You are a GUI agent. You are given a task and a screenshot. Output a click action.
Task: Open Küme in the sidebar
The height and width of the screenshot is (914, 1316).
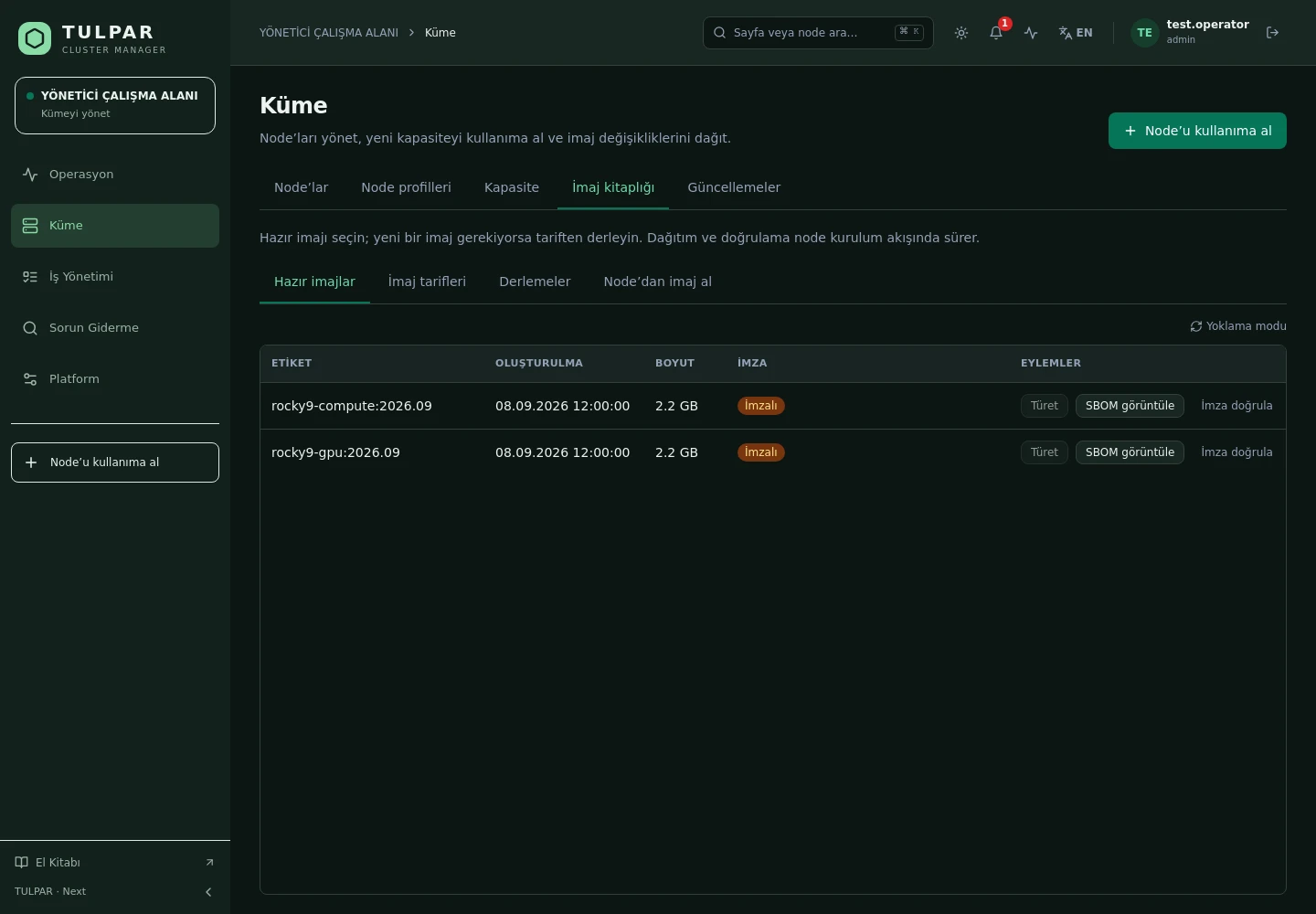115,226
